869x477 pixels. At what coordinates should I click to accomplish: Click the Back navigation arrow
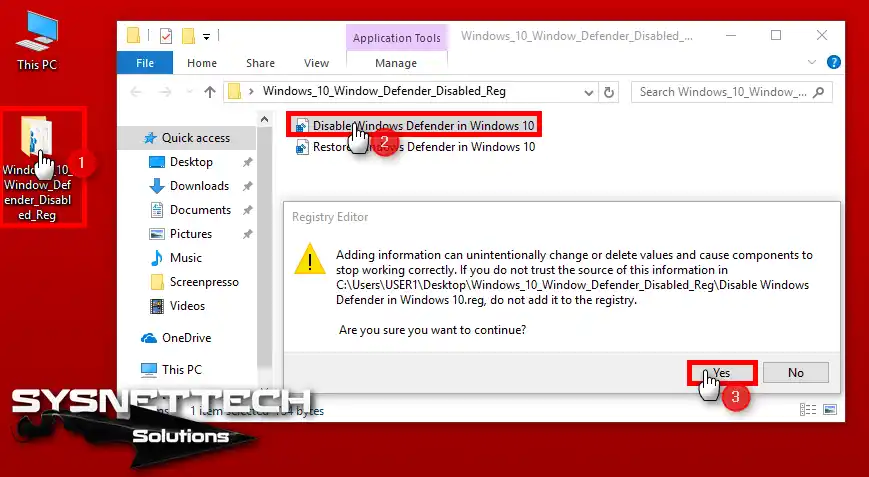pos(136,92)
